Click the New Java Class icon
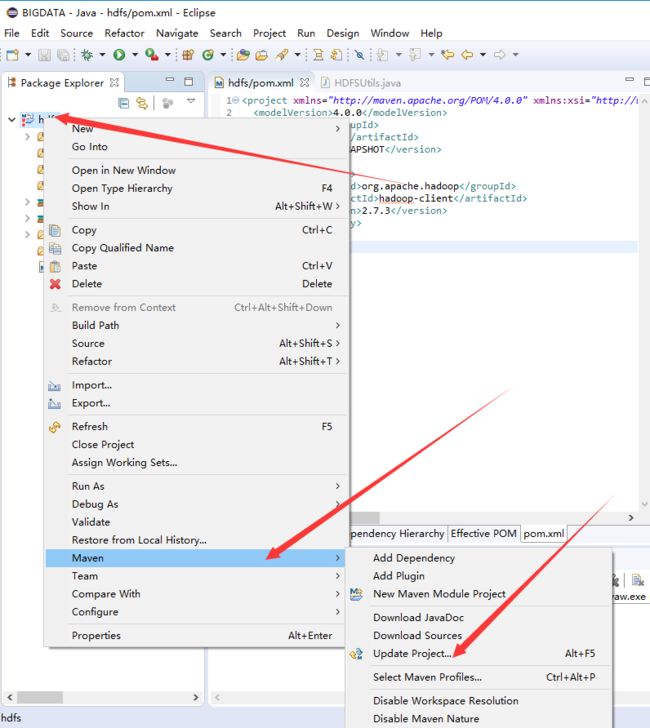The height and width of the screenshot is (728, 650). [x=208, y=55]
